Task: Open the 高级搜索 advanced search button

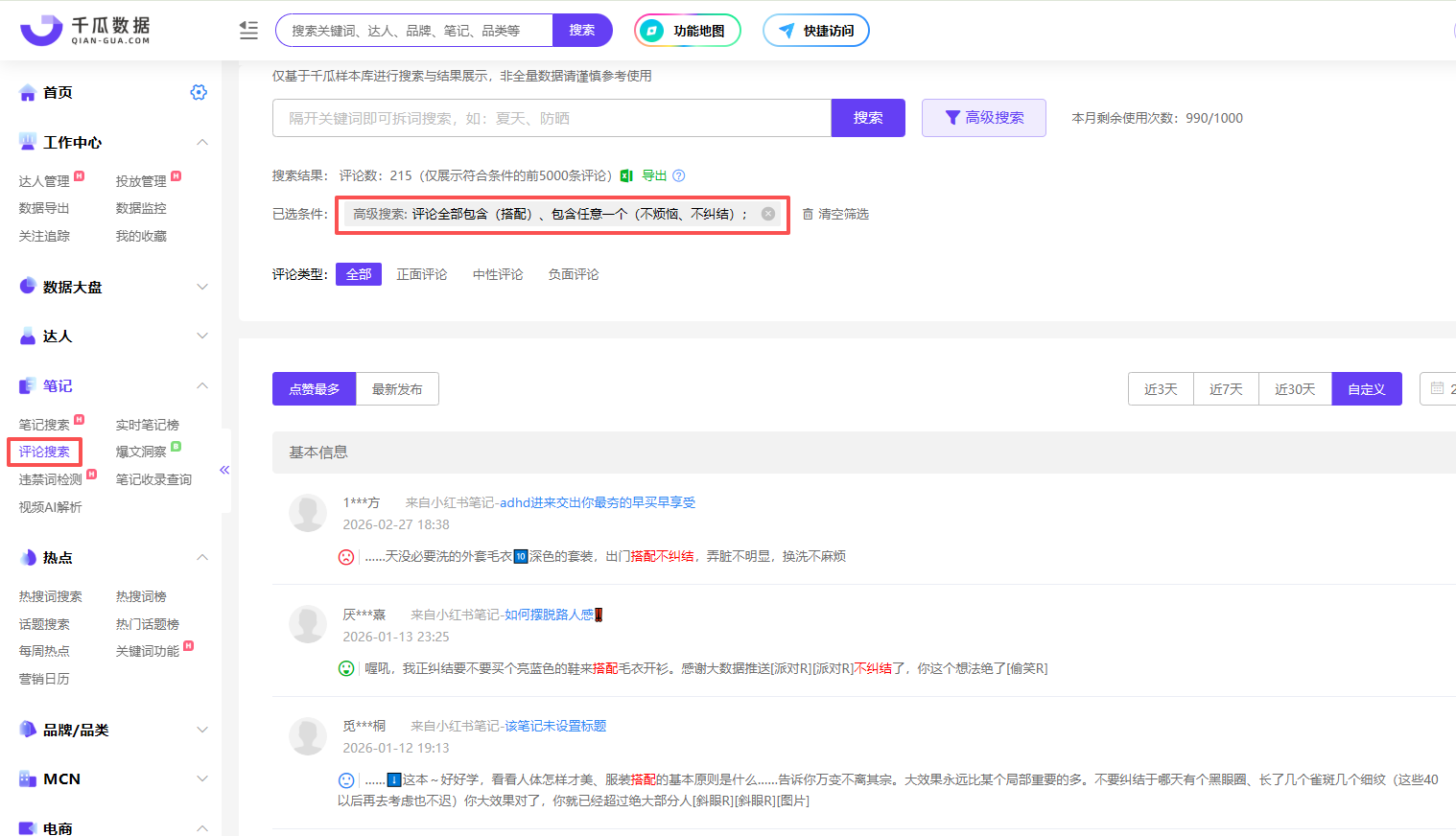Action: (x=984, y=118)
